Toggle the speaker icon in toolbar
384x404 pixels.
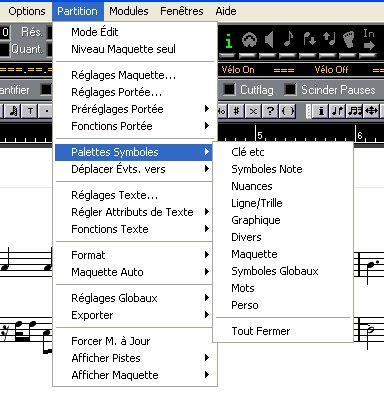click(269, 40)
